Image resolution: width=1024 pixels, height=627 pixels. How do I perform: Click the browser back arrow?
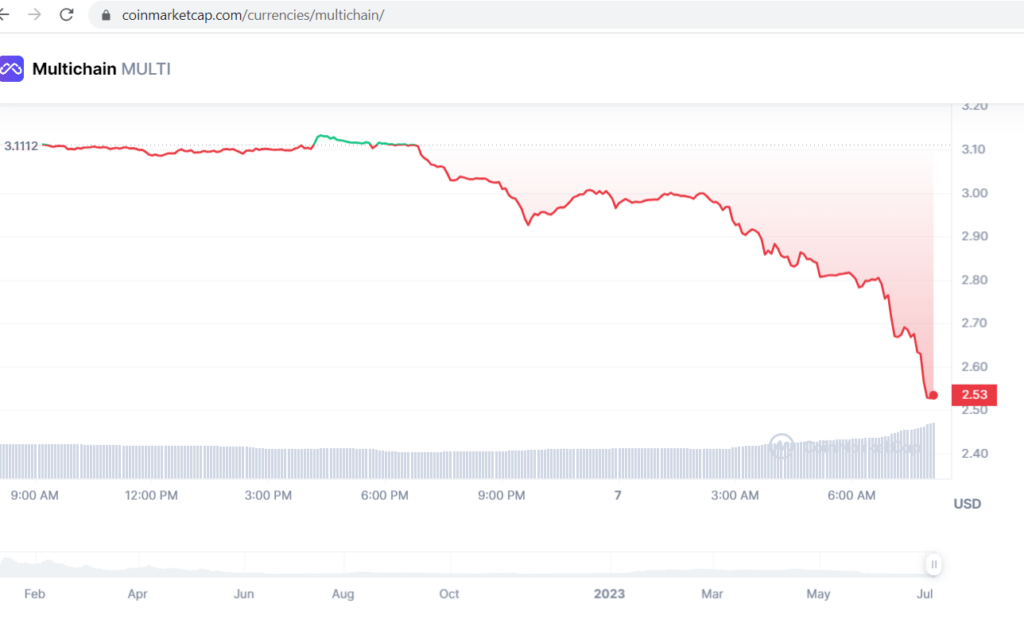5,15
